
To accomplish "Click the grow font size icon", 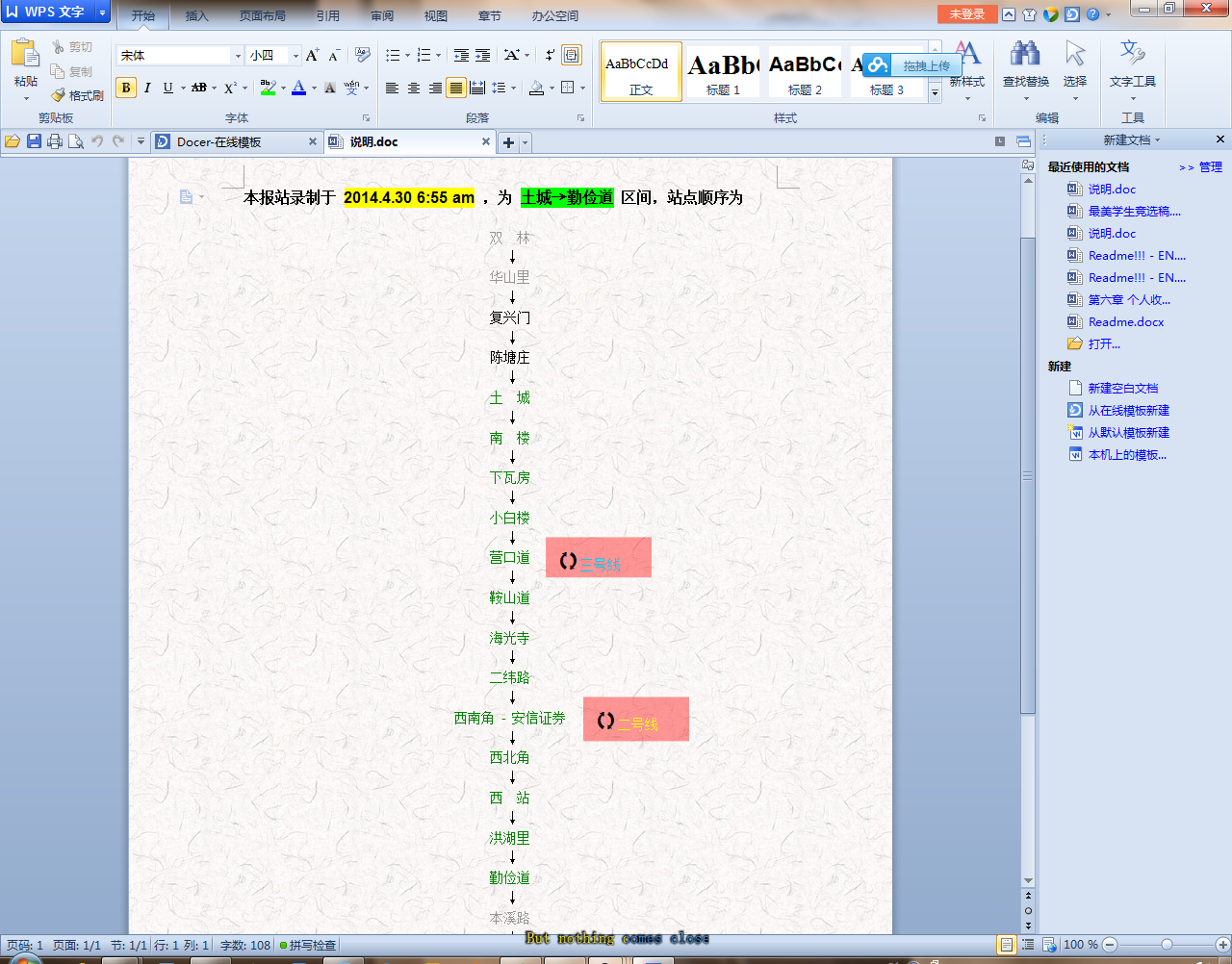I will point(312,56).
